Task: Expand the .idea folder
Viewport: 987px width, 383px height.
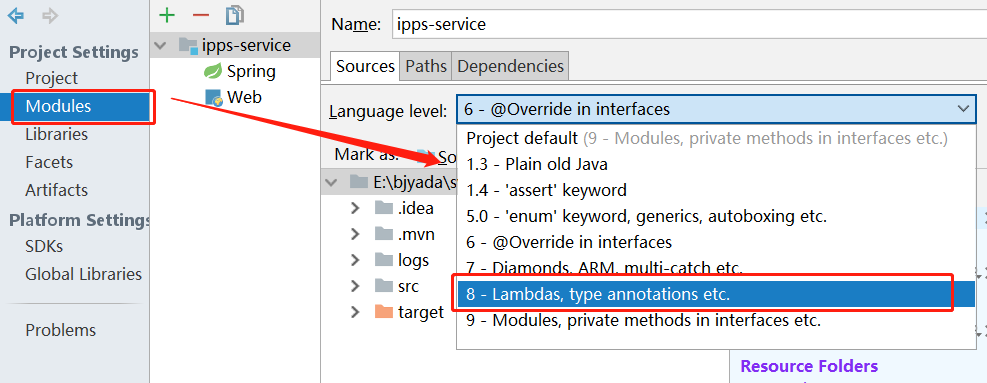Action: [355, 208]
